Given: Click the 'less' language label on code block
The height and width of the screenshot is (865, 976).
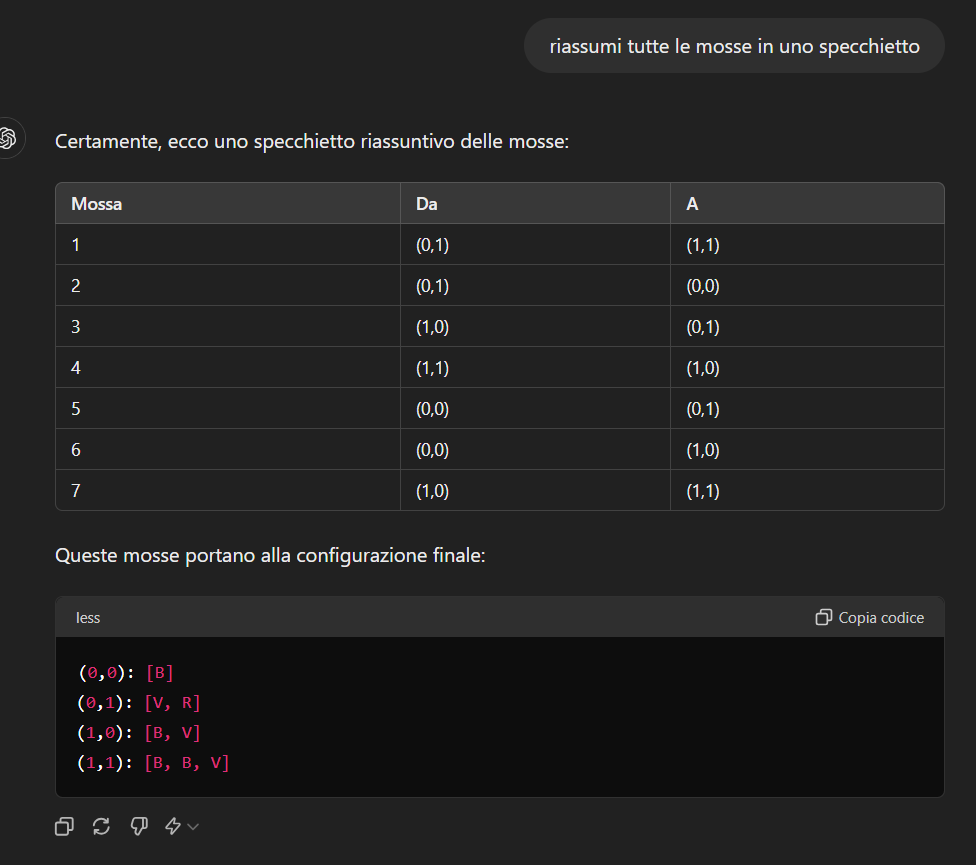Looking at the screenshot, I should tap(88, 618).
